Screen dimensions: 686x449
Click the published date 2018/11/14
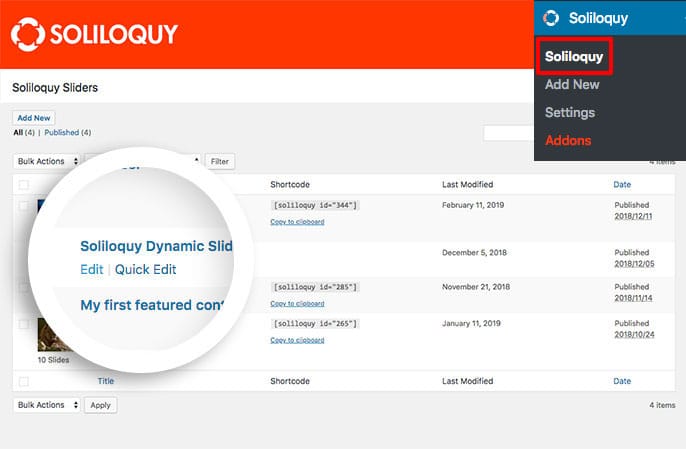(633, 298)
